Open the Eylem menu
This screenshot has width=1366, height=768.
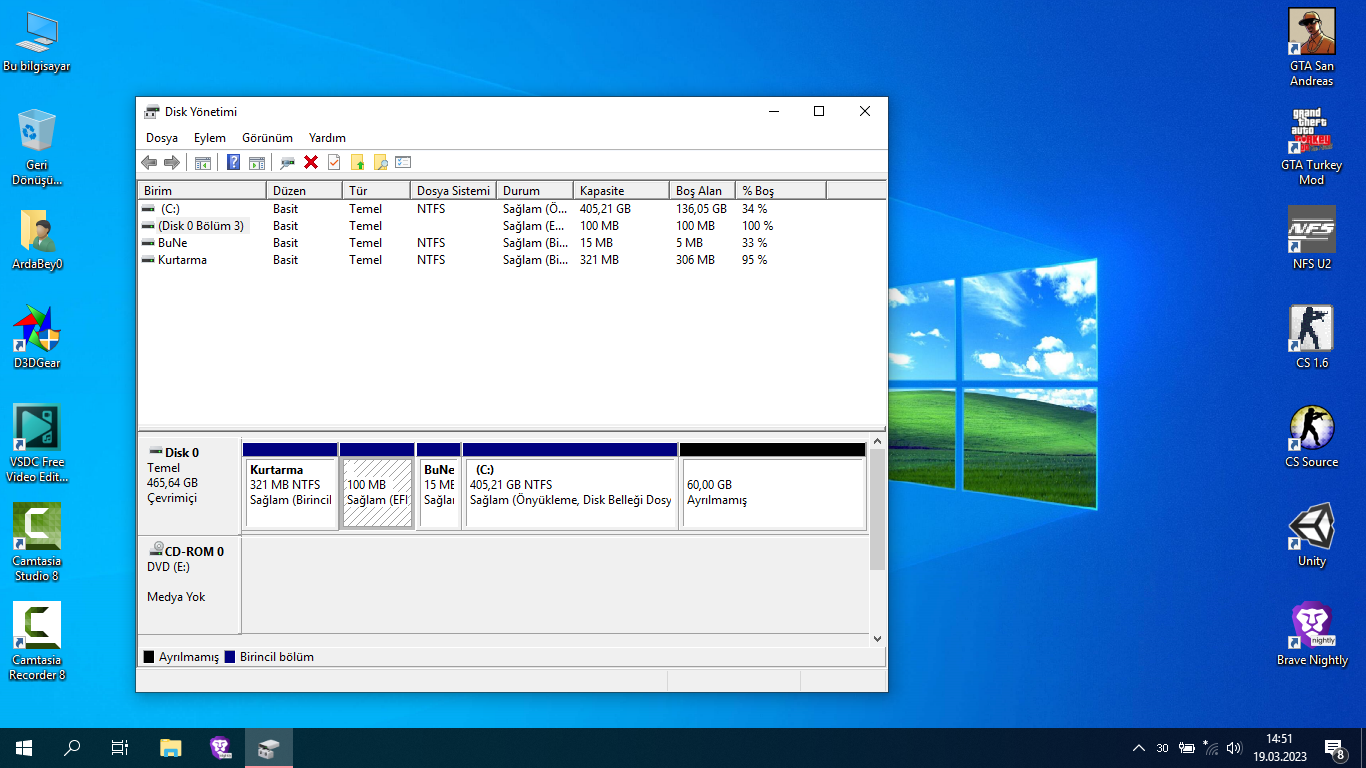pyautogui.click(x=210, y=138)
